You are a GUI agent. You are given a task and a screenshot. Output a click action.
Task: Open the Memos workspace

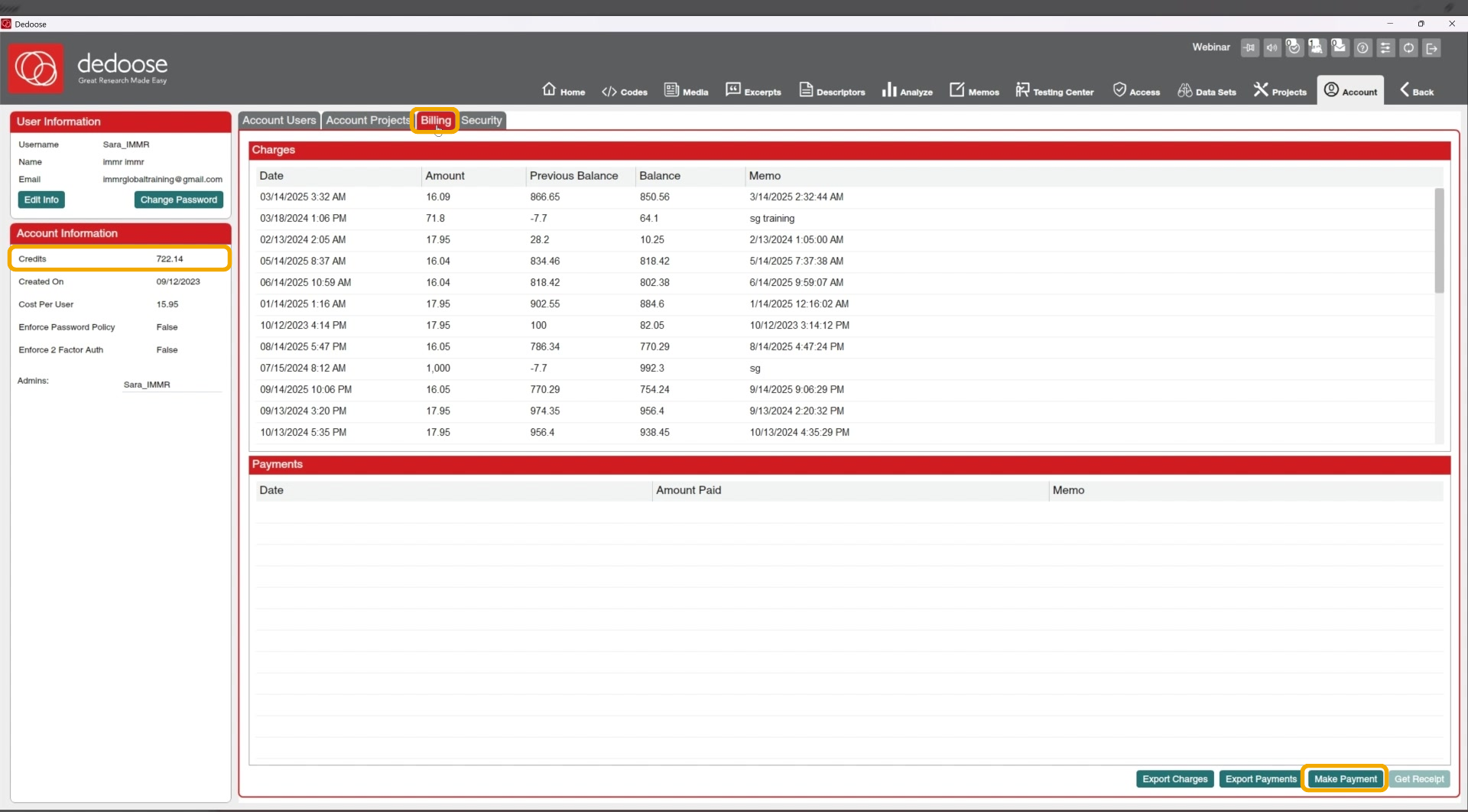(974, 90)
